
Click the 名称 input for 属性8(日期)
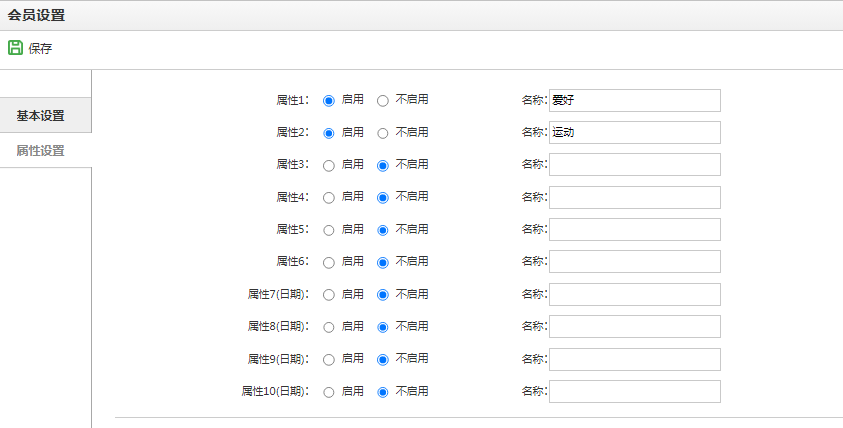pyautogui.click(x=634, y=326)
